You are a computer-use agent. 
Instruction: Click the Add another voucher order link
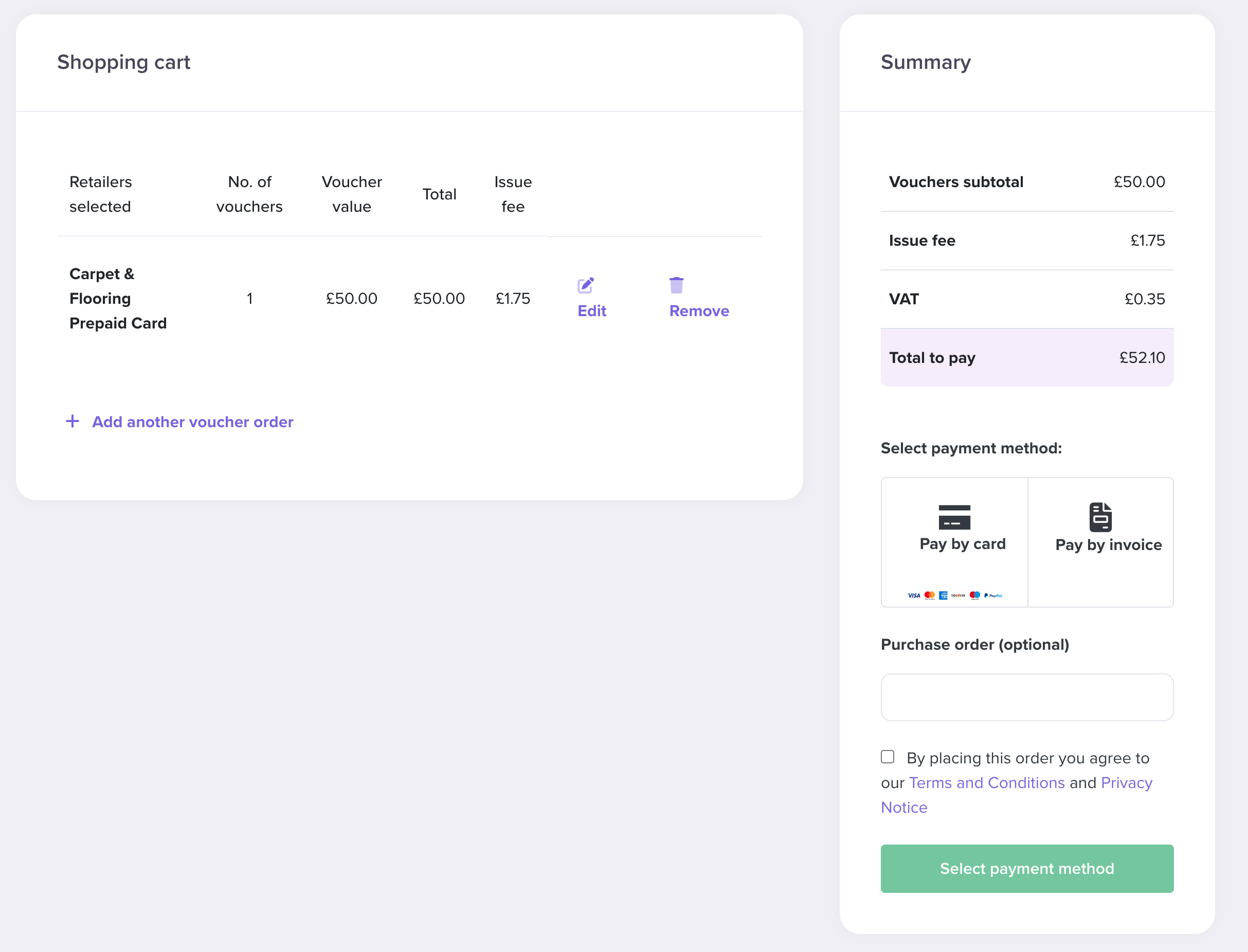coord(193,422)
